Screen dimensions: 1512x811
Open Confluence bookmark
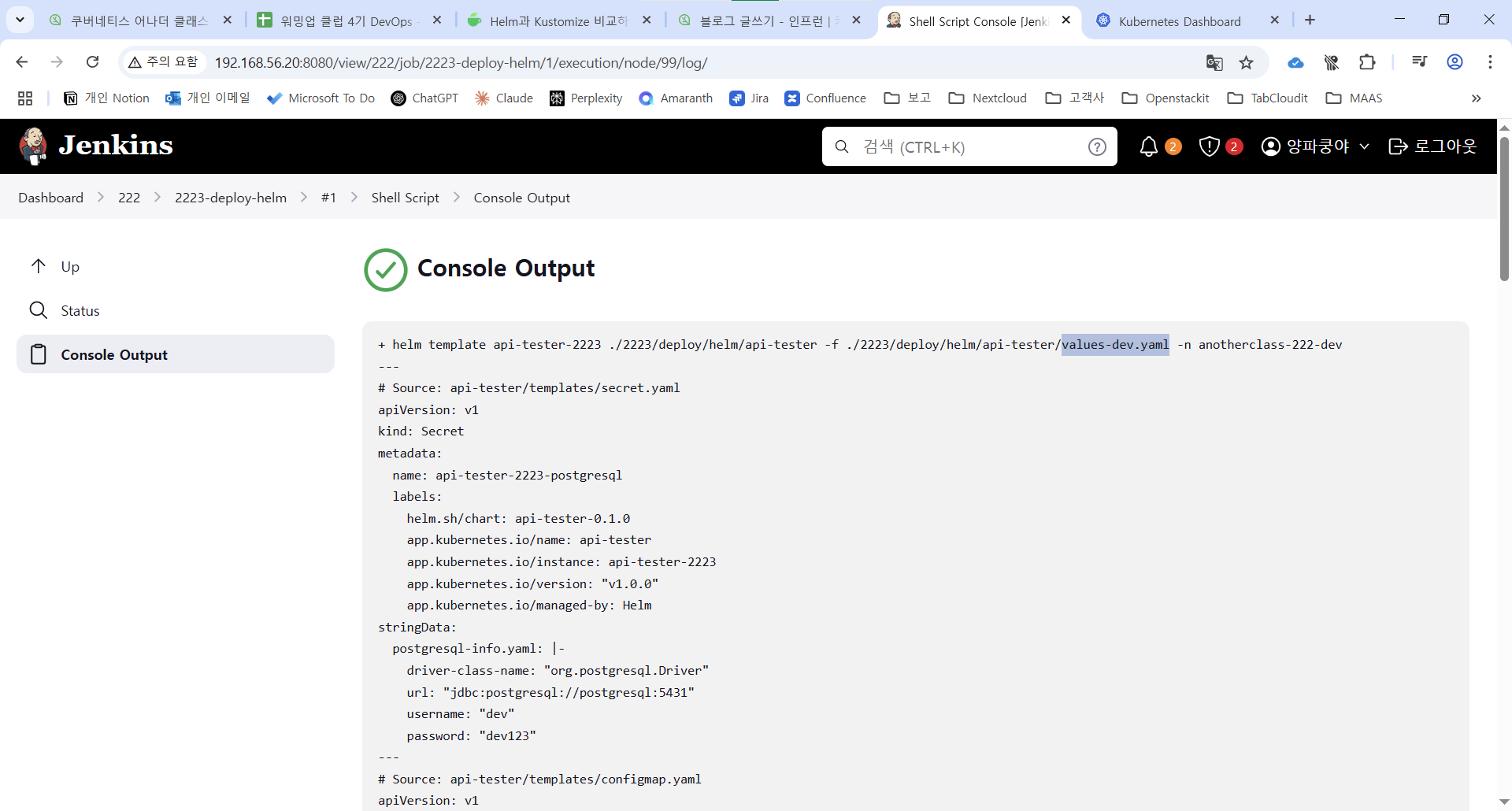(825, 98)
